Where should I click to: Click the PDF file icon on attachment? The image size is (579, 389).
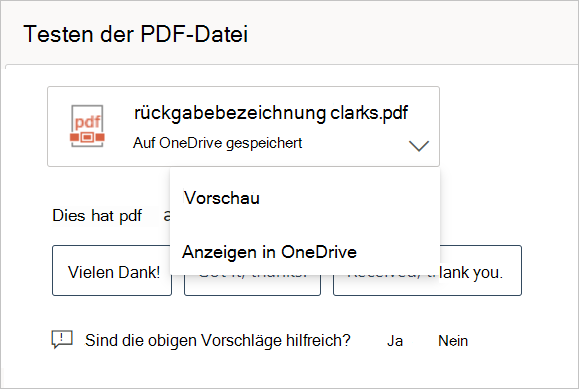87,126
